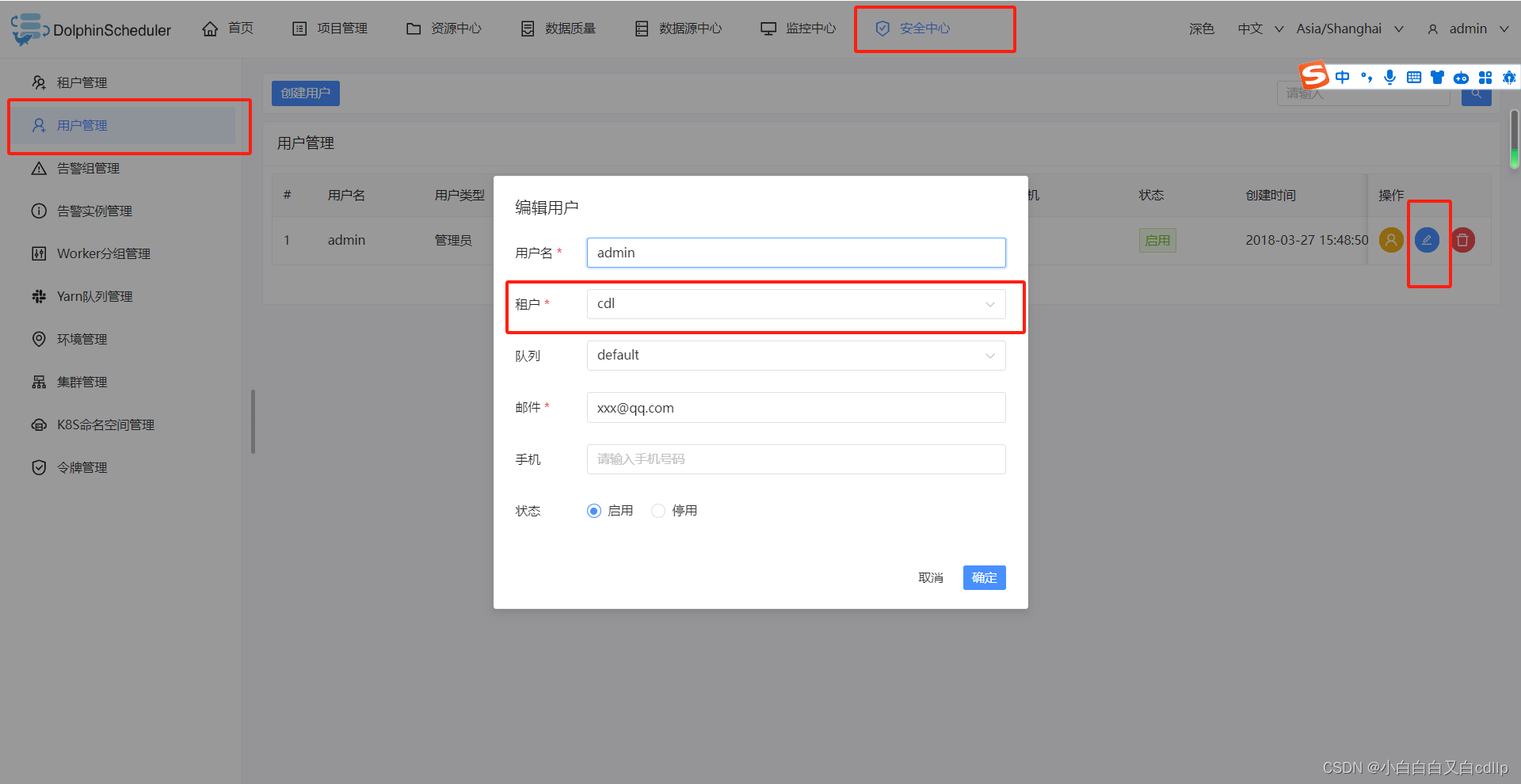Click the 操作 column header
1521x784 pixels.
coord(1391,195)
